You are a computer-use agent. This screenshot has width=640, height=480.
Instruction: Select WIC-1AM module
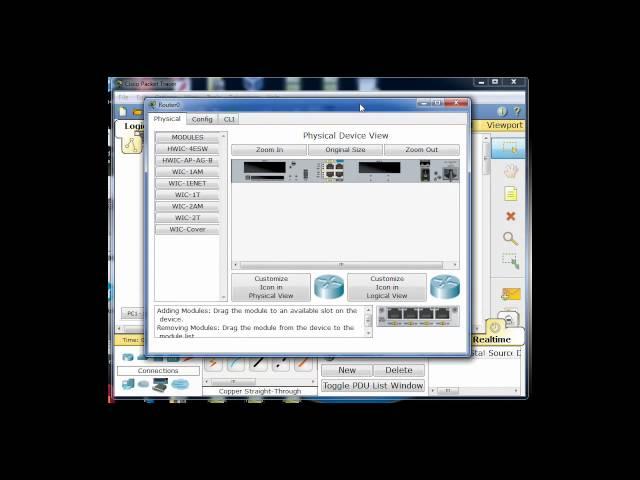click(187, 172)
